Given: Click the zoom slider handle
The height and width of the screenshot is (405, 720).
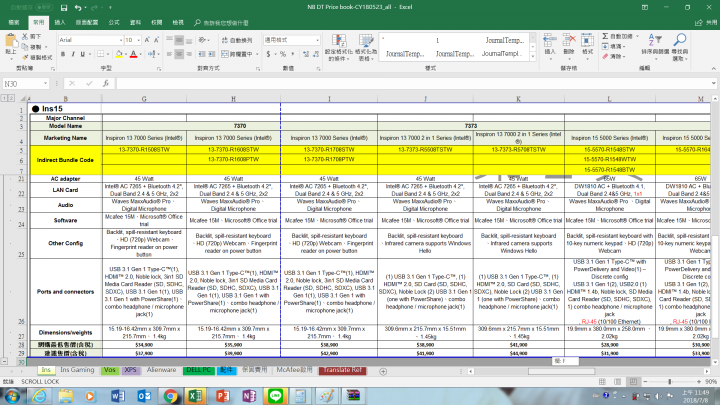Looking at the screenshot, I should tap(669, 382).
